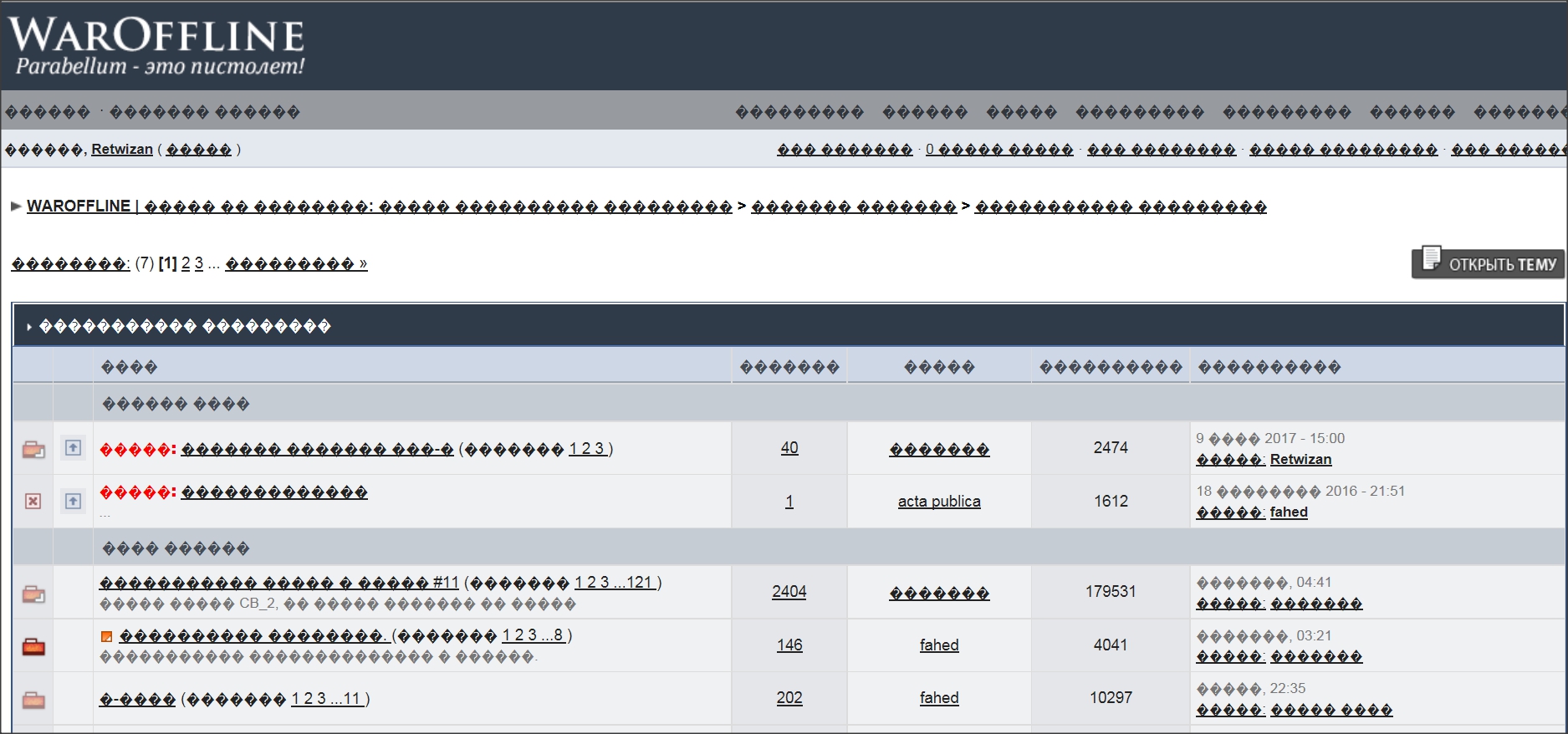Click the red X closed-topic icon
This screenshot has height=734, width=1568.
(x=33, y=501)
